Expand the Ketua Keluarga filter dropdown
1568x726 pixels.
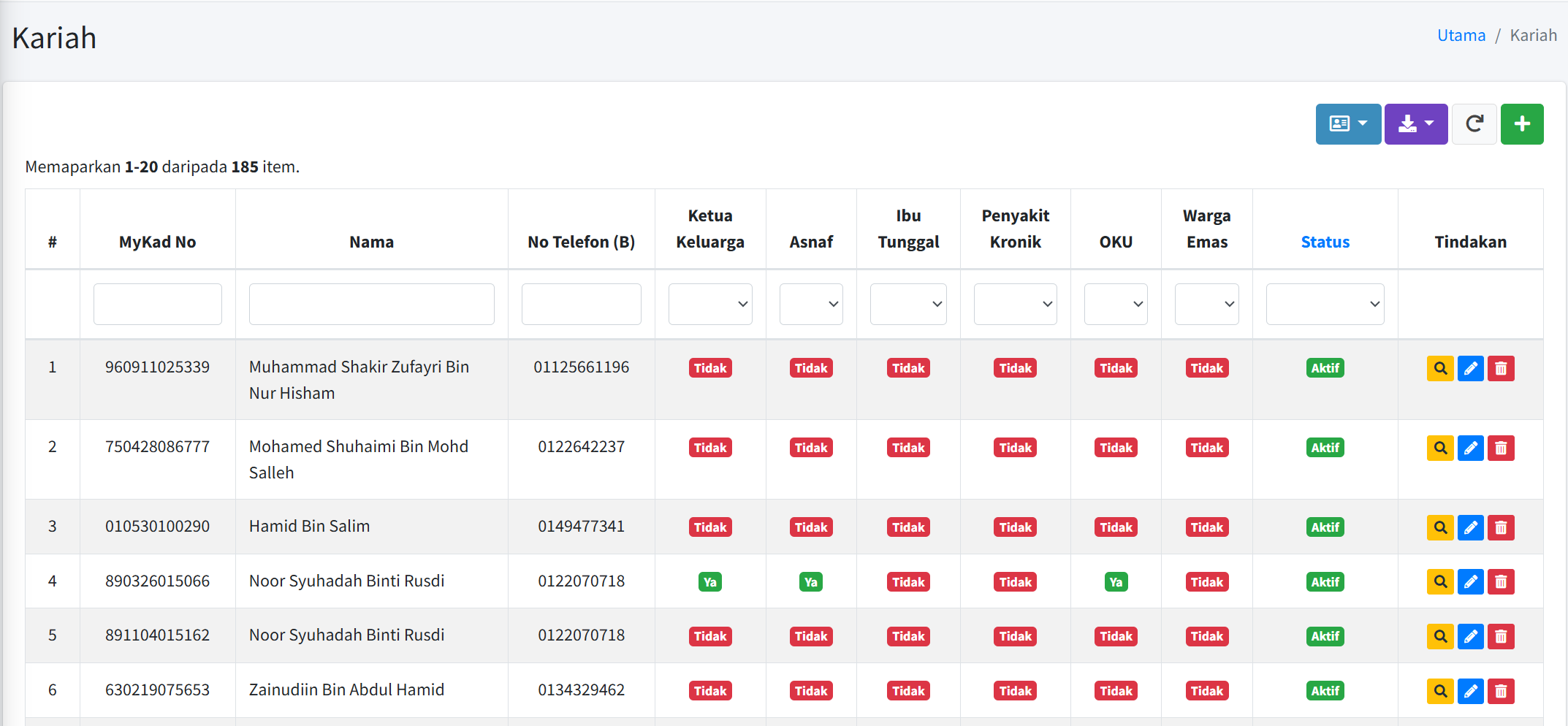(x=709, y=304)
